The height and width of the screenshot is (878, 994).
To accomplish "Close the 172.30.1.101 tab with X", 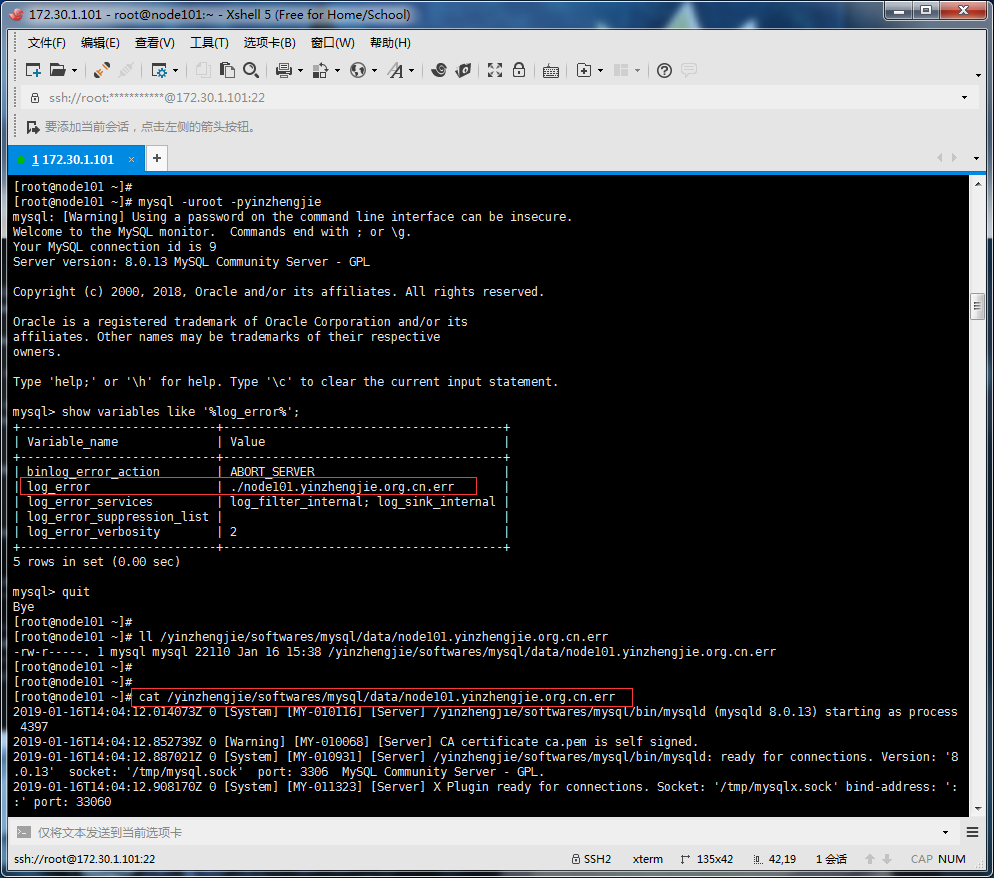I will [131, 160].
